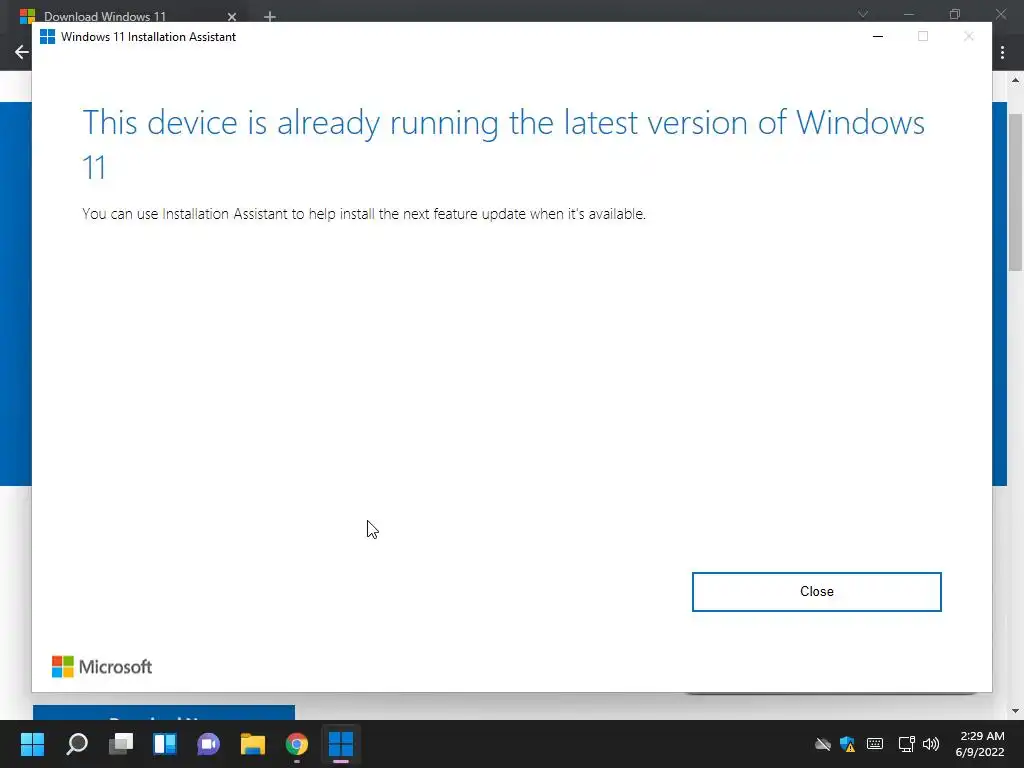Screen dimensions: 1024x768
Task: Switch to Google Chrome on the taskbar
Action: tap(296, 743)
